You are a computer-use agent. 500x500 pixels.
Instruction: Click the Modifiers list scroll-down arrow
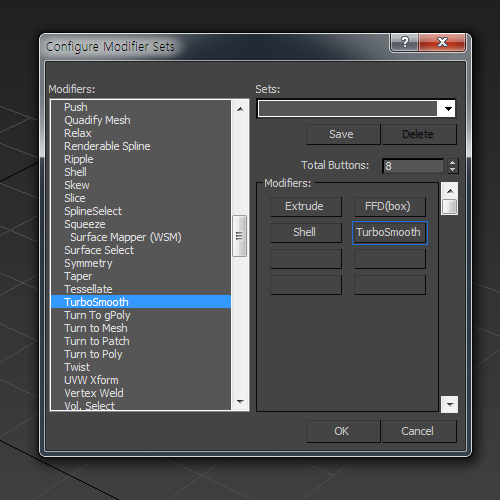(240, 402)
